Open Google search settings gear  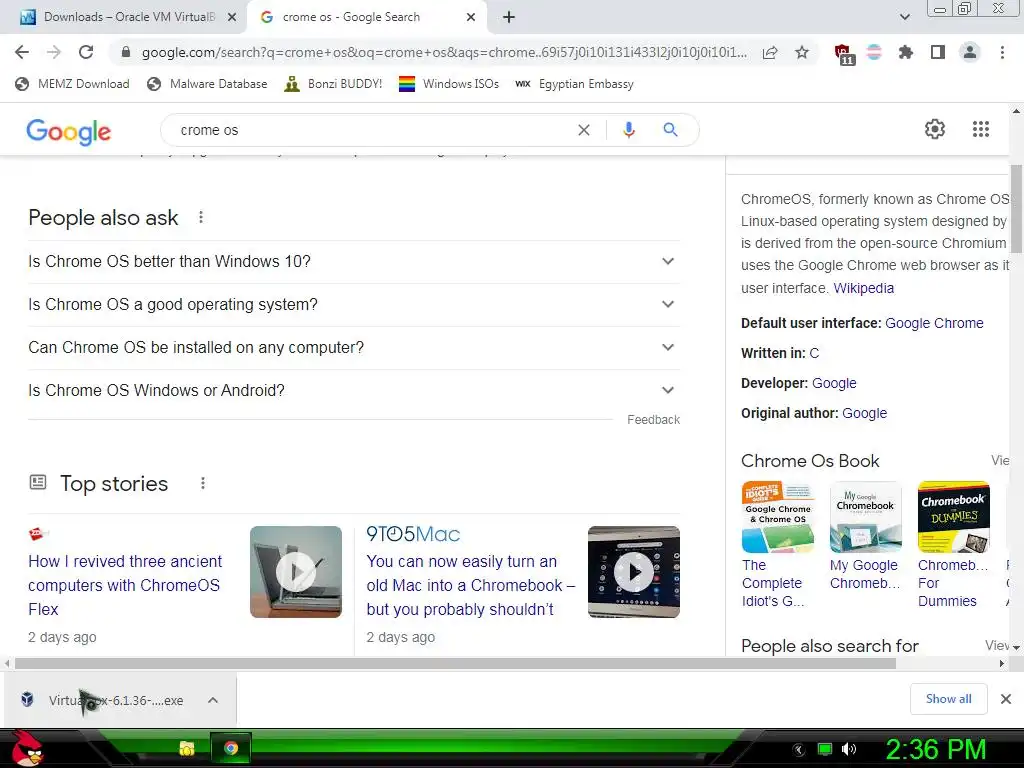click(x=935, y=129)
